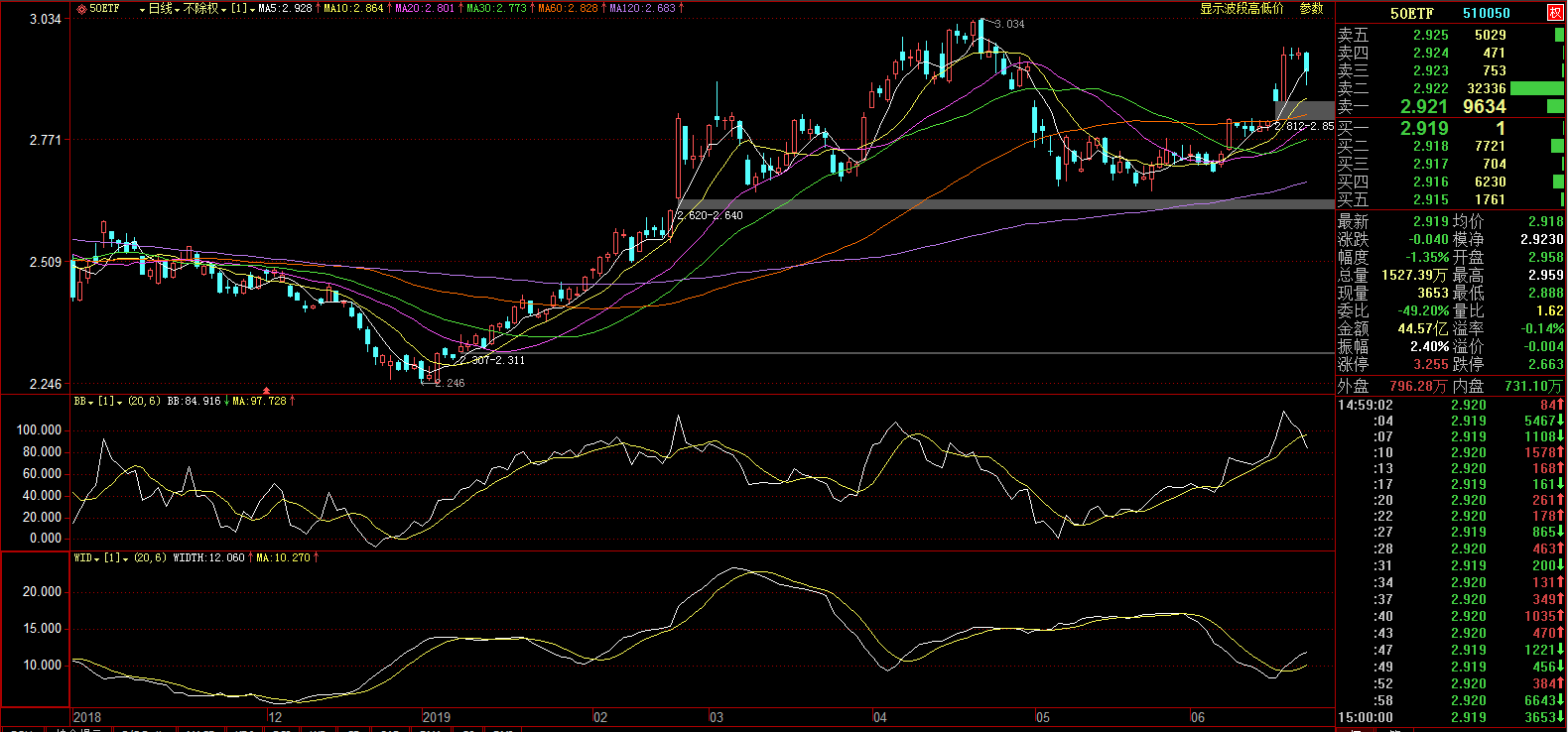This screenshot has height=732, width=1568.
Task: Click sell-two volume 32336
Action: point(1487,88)
